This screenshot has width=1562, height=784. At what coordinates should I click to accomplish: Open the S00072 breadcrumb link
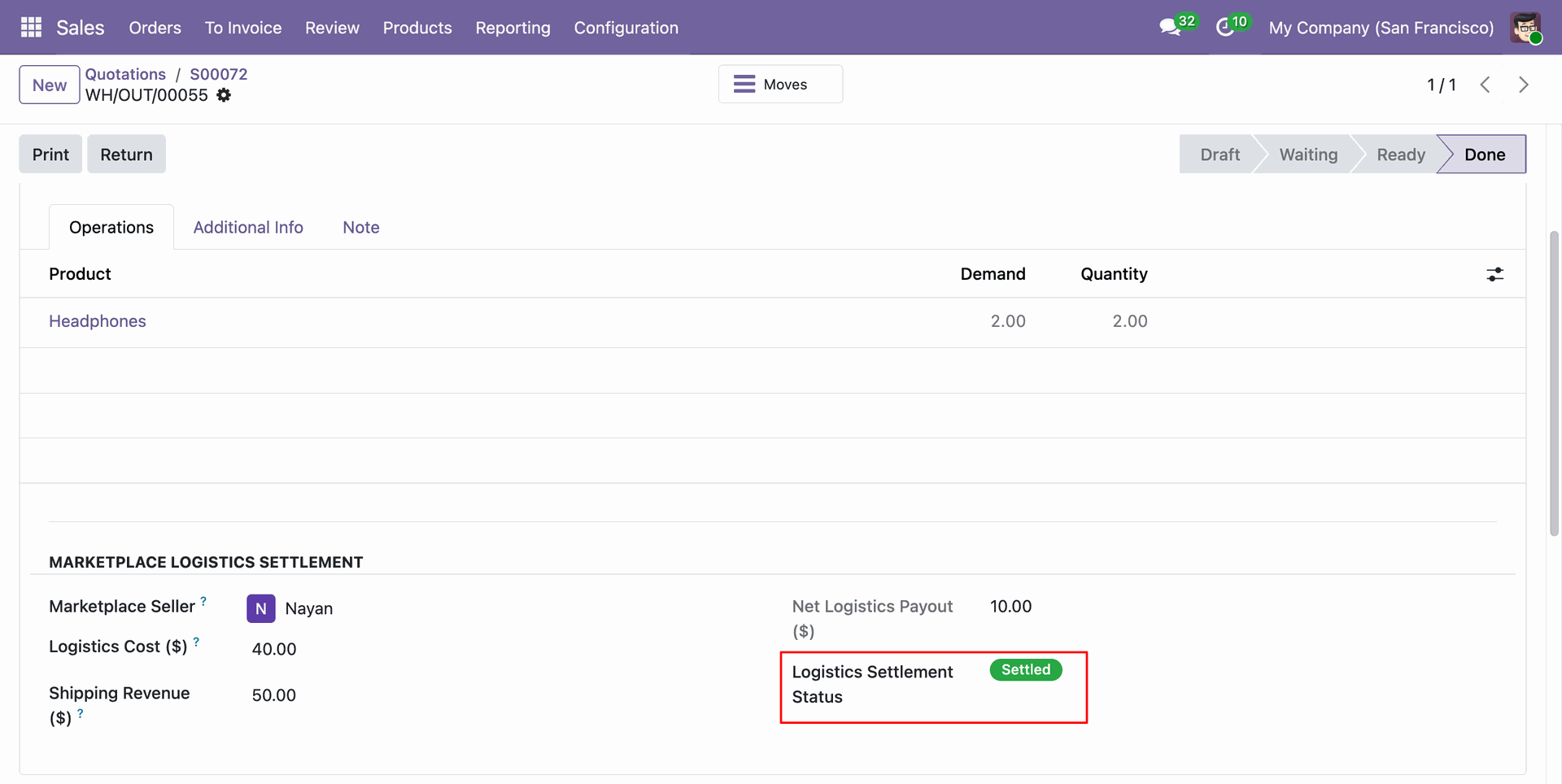pos(219,74)
